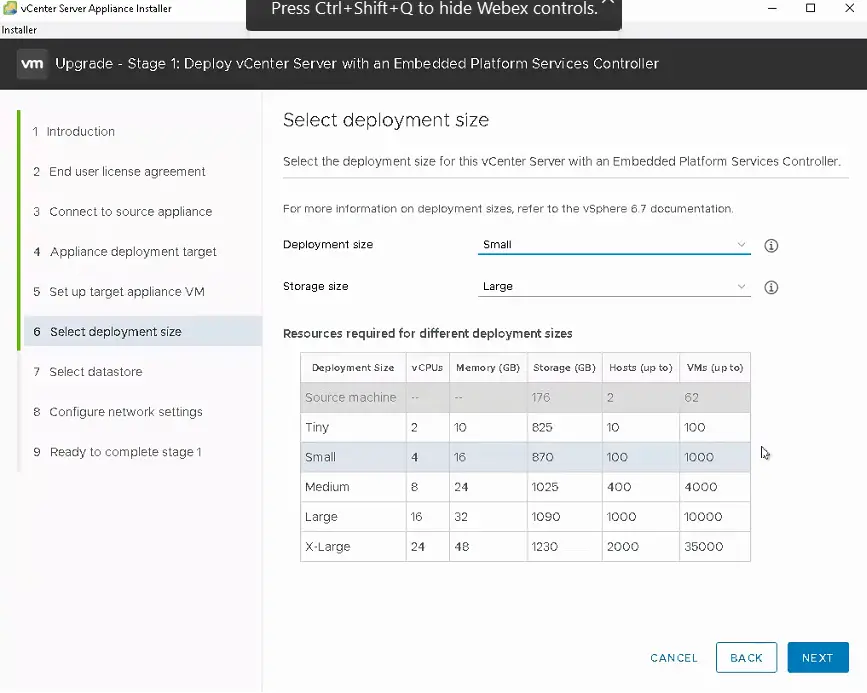Open the Deployment size dropdown

tap(614, 245)
